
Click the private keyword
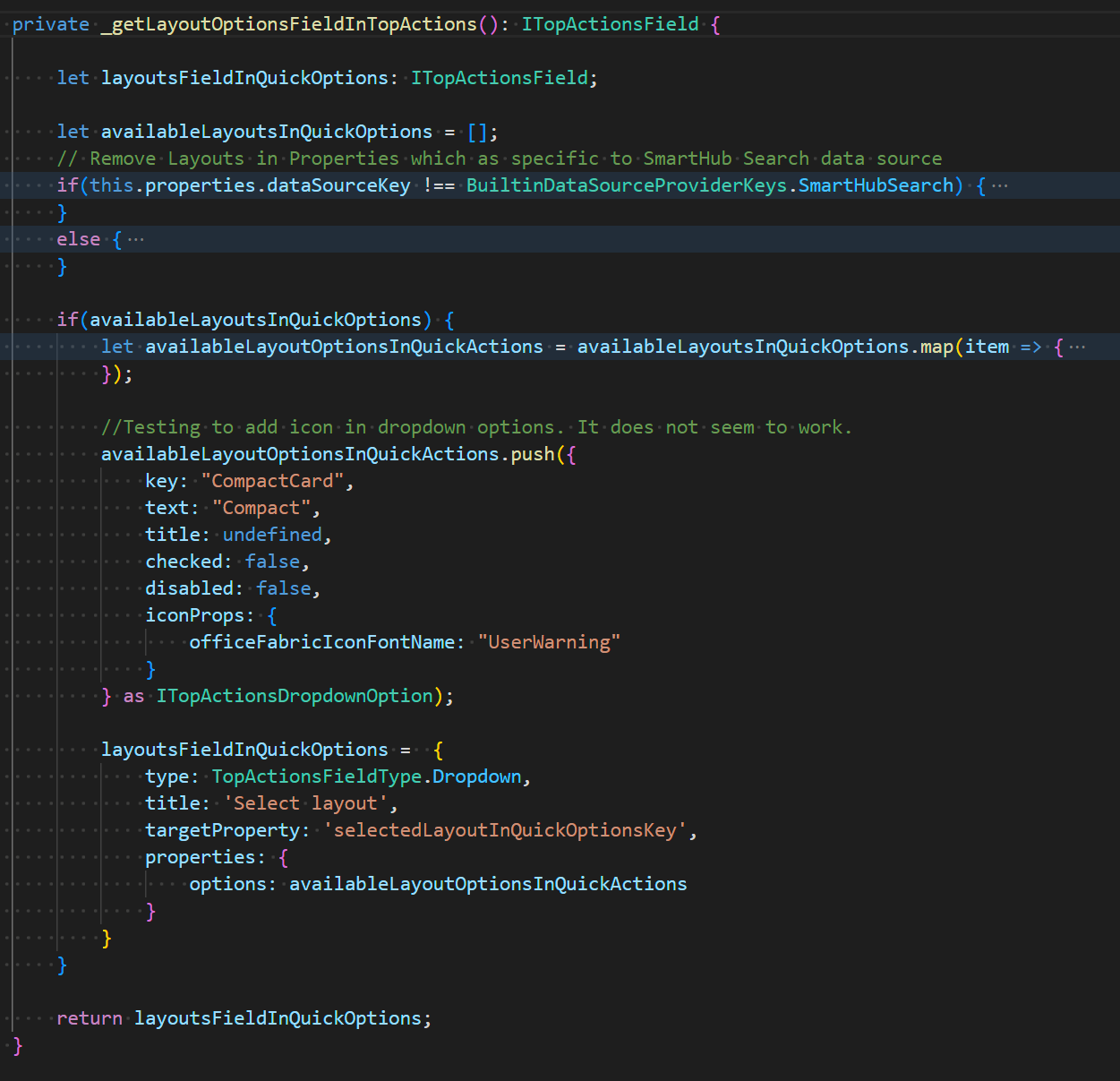51,24
